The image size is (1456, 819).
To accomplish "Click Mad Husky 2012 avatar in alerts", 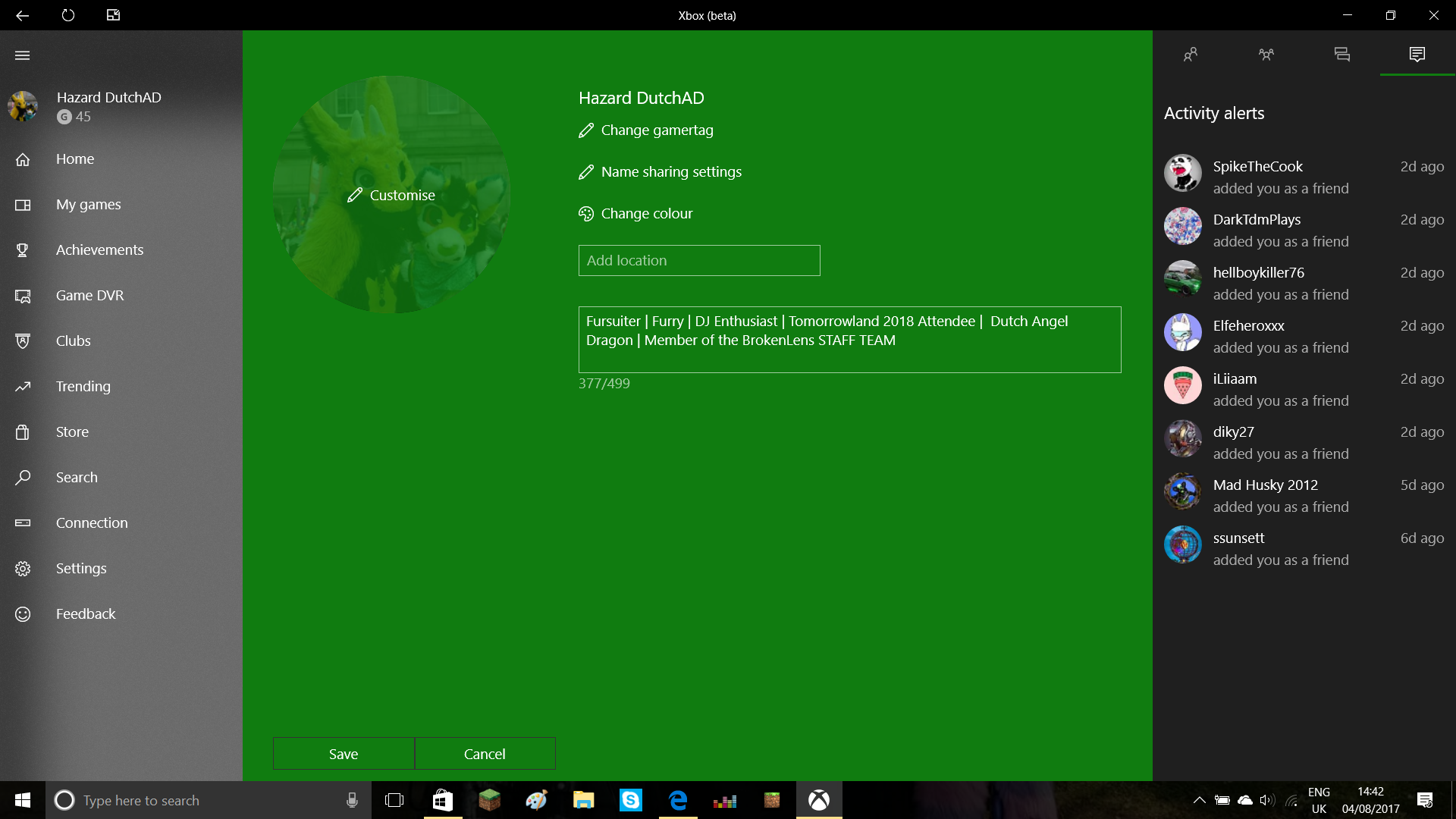I will point(1183,491).
